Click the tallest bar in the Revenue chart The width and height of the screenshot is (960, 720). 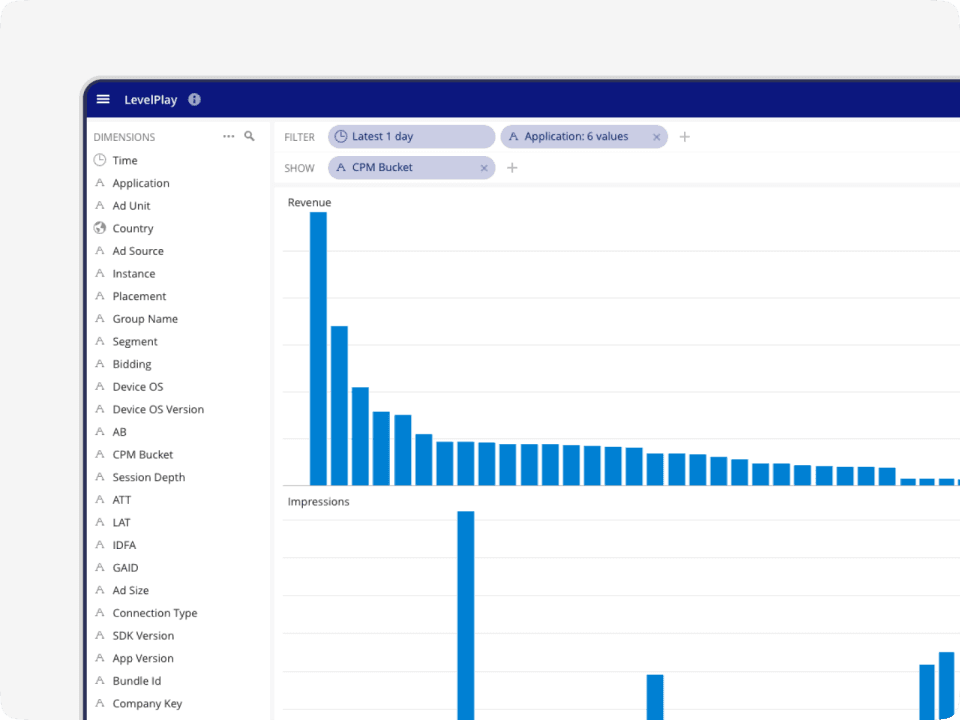pyautogui.click(x=318, y=349)
